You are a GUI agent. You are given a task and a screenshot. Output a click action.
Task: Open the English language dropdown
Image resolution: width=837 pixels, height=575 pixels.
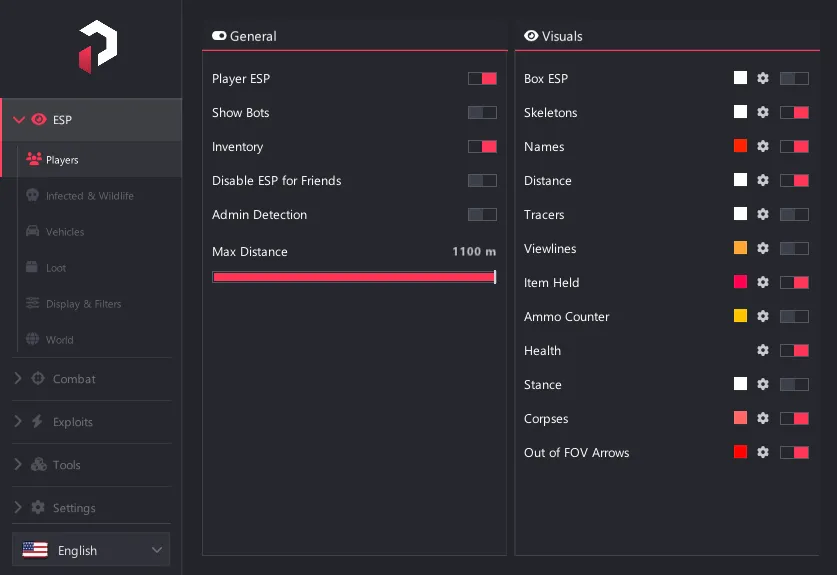(91, 549)
